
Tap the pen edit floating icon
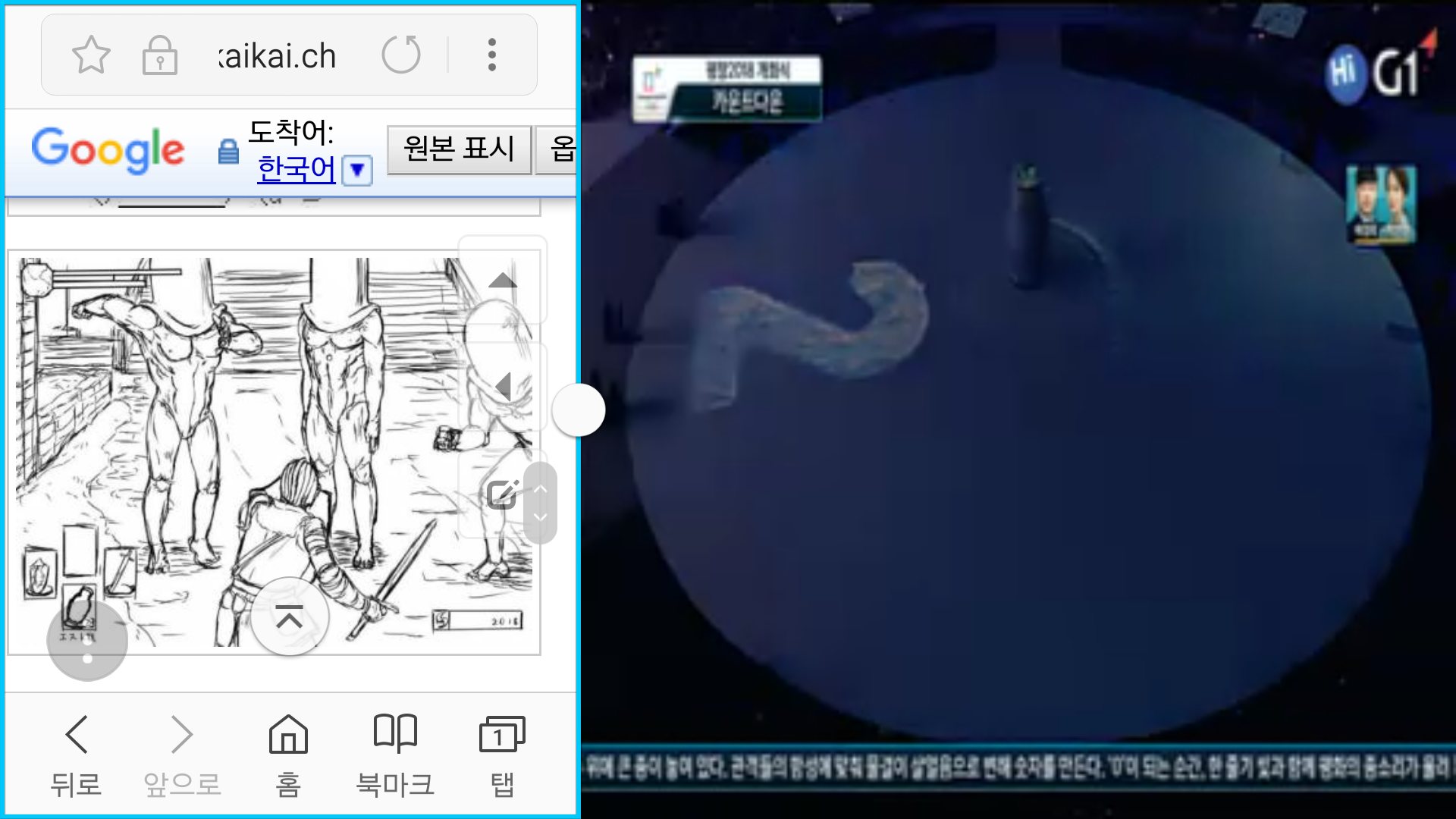click(502, 494)
